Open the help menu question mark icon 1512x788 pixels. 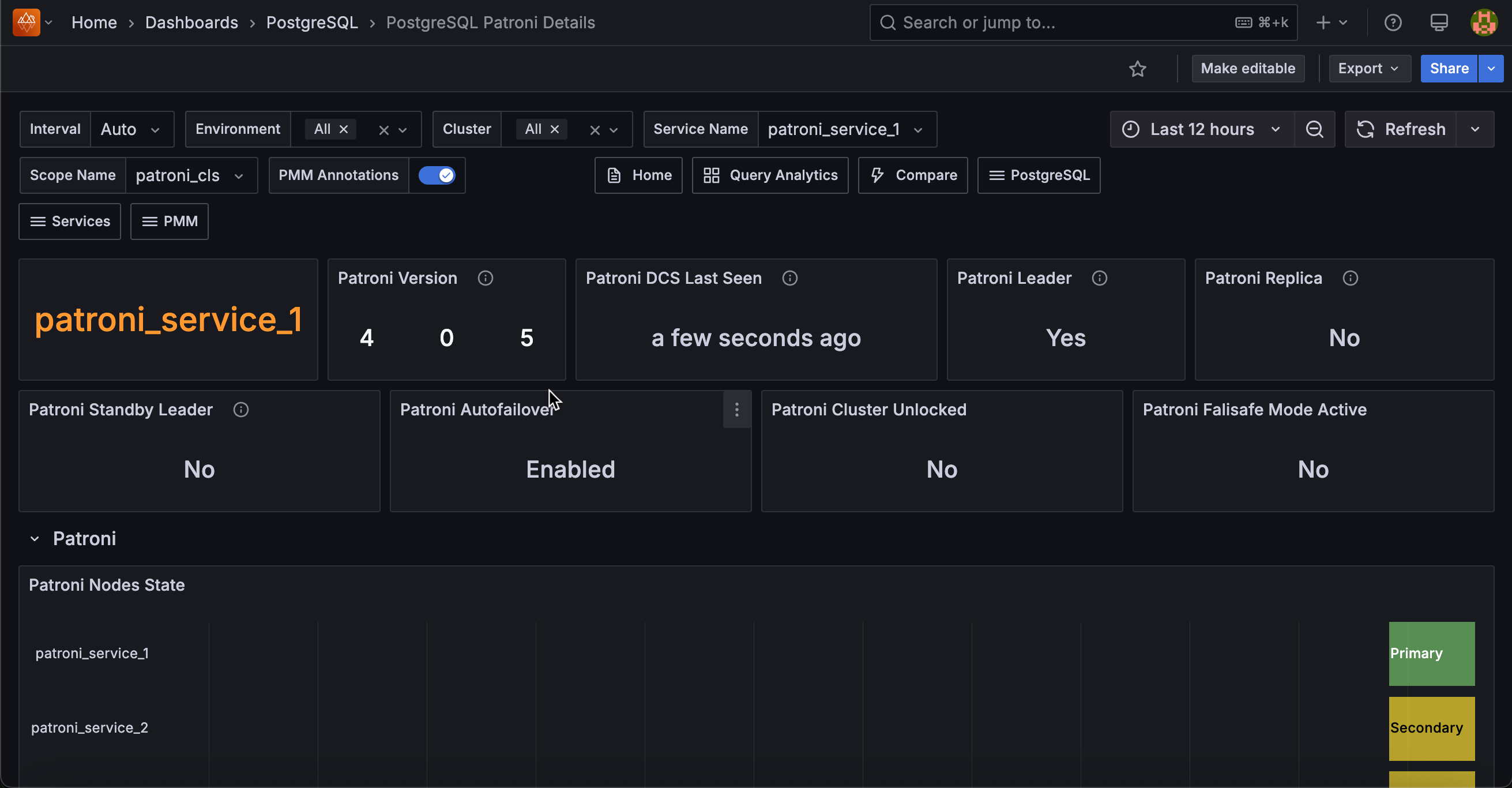pos(1393,22)
